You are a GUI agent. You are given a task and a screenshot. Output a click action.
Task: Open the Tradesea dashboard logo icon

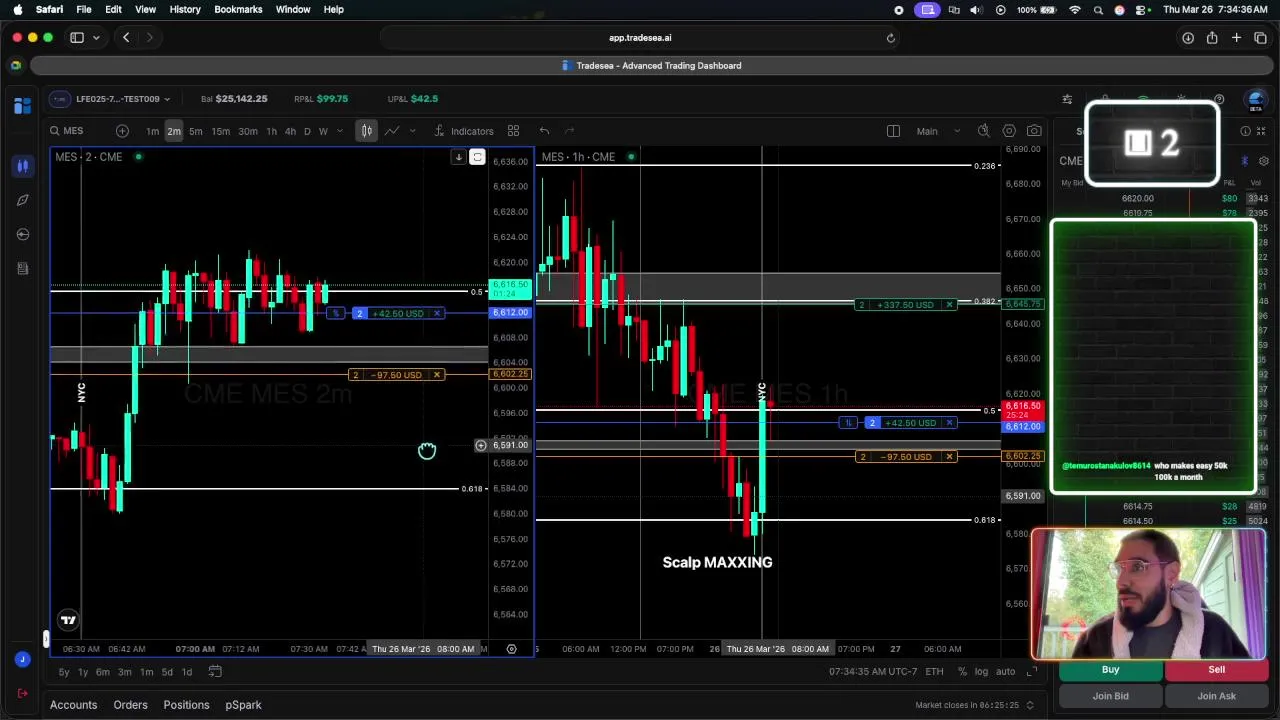point(22,105)
